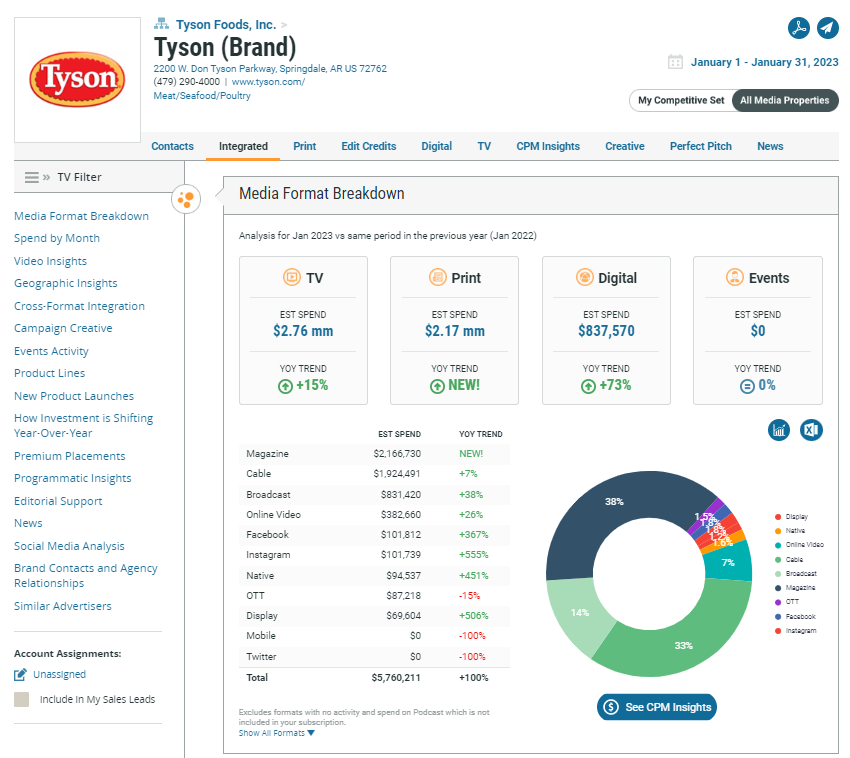Click the Total $5,760,211 value
Viewport: 850px width, 758px height.
point(396,678)
